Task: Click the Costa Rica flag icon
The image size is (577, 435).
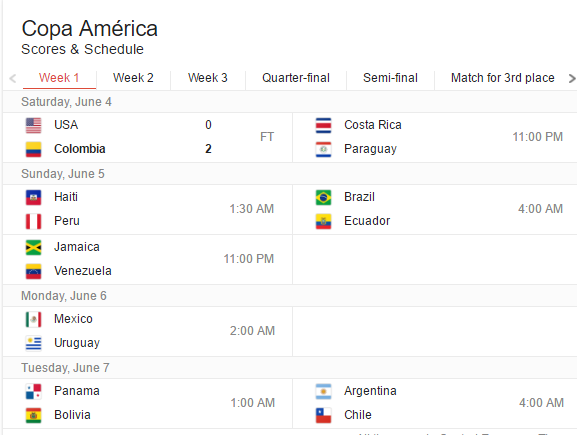Action: coord(323,125)
